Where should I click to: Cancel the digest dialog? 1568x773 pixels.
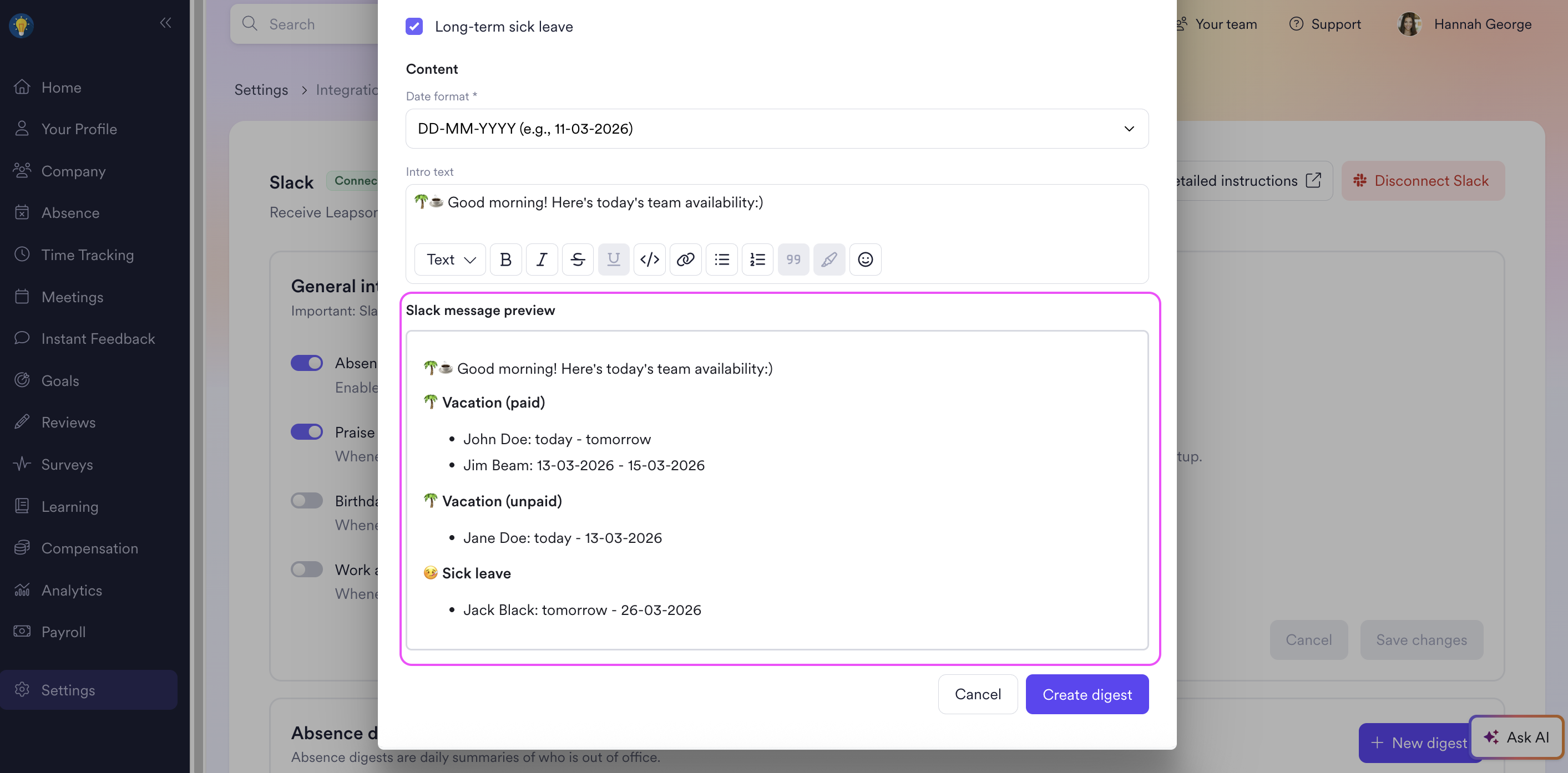(977, 695)
